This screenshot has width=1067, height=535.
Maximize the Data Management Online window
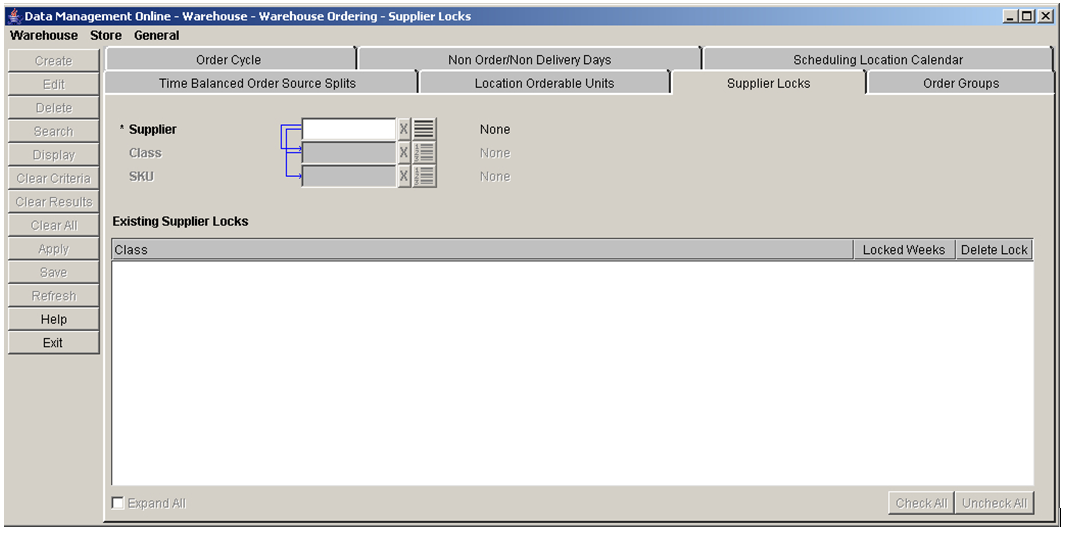1027,16
